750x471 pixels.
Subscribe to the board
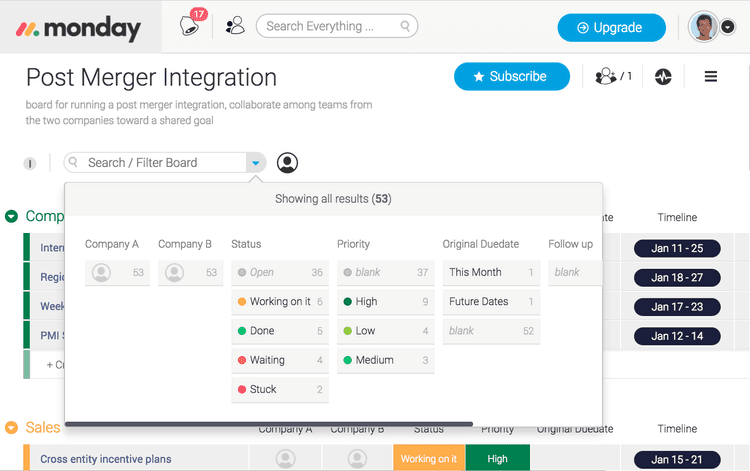(x=512, y=77)
